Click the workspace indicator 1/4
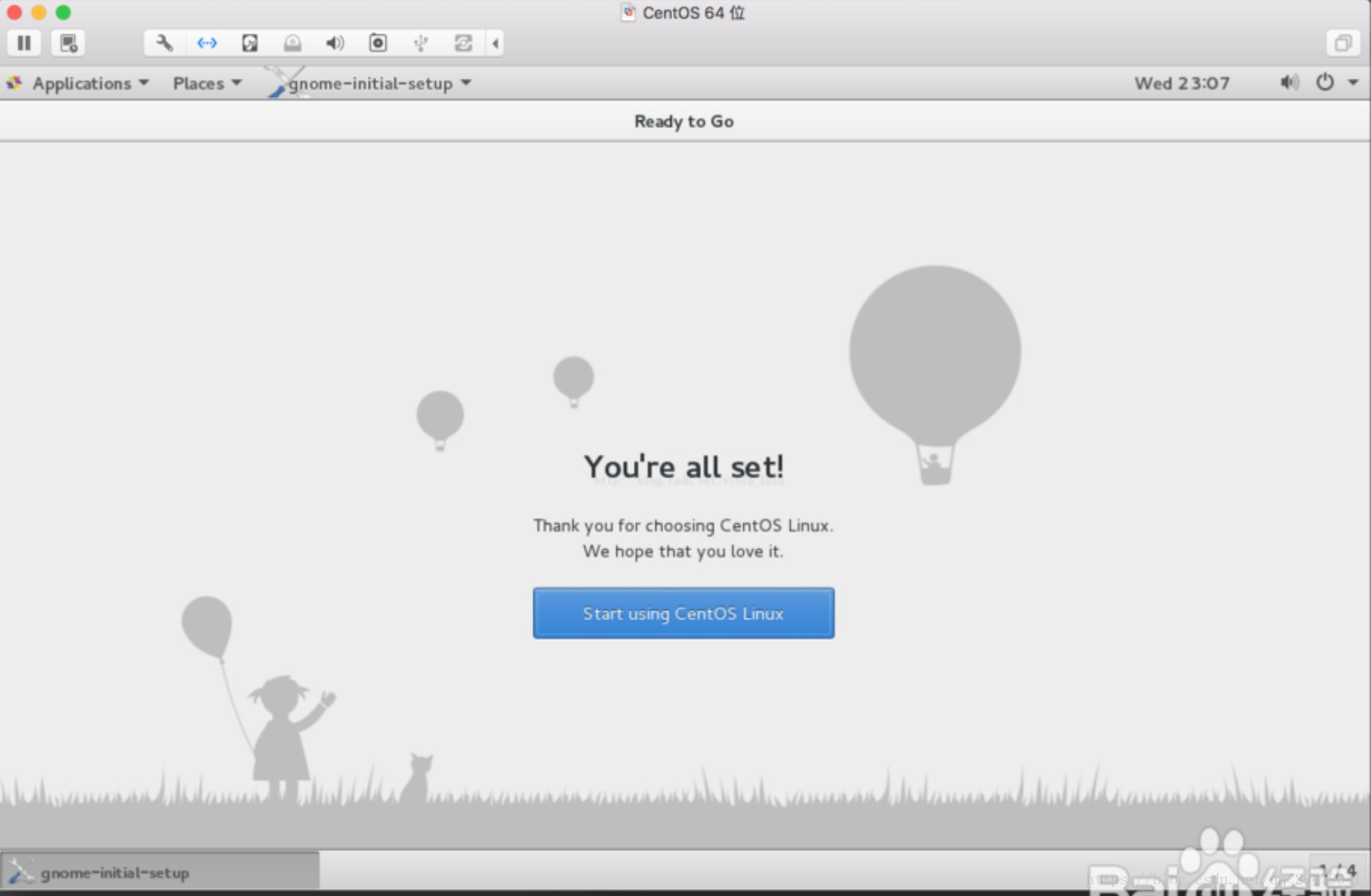The image size is (1371, 896). (x=1337, y=871)
